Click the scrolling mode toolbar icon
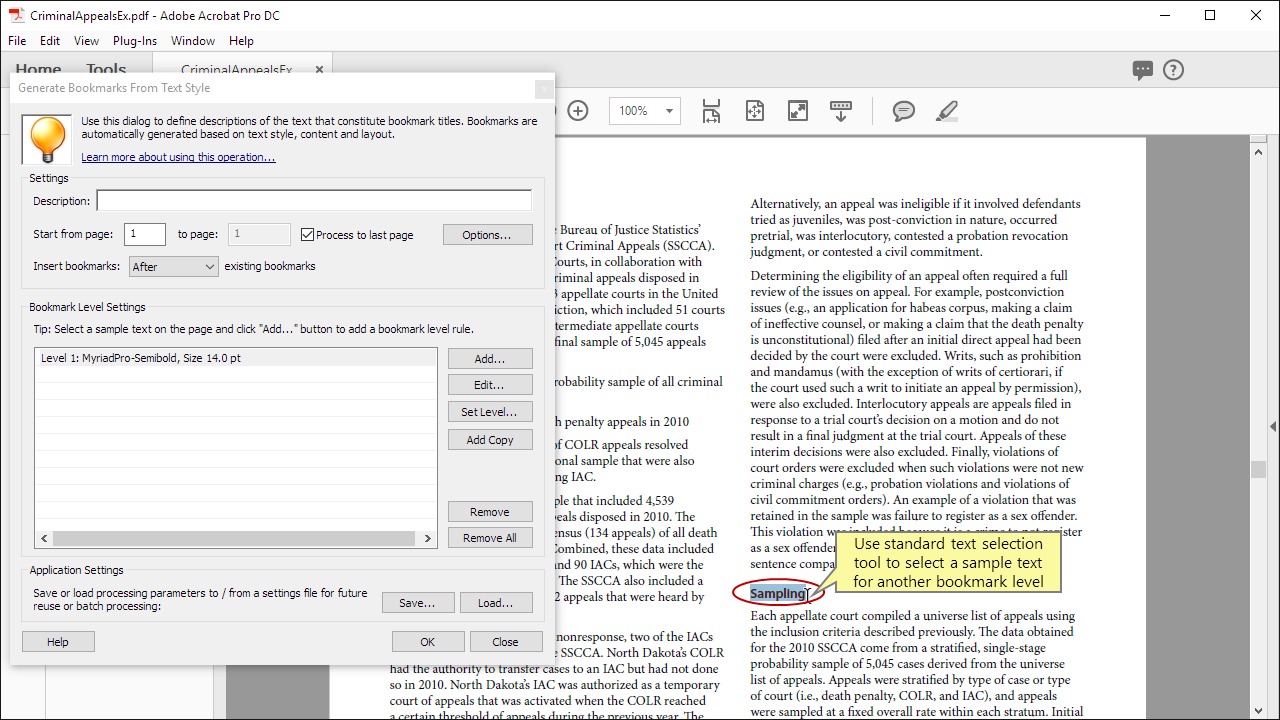The image size is (1280, 720). 840,111
